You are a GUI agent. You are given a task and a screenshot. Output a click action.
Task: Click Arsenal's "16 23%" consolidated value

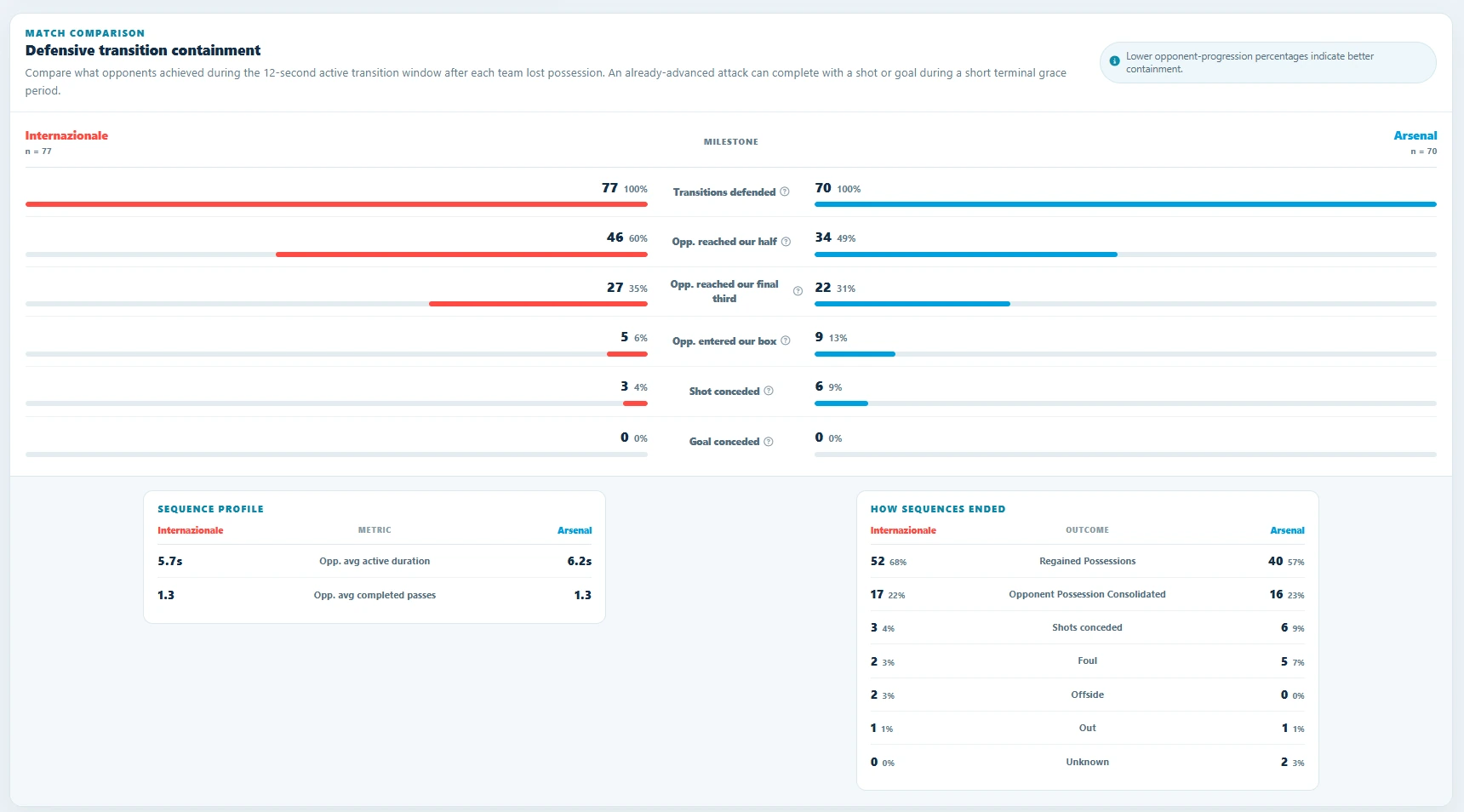pos(1287,595)
